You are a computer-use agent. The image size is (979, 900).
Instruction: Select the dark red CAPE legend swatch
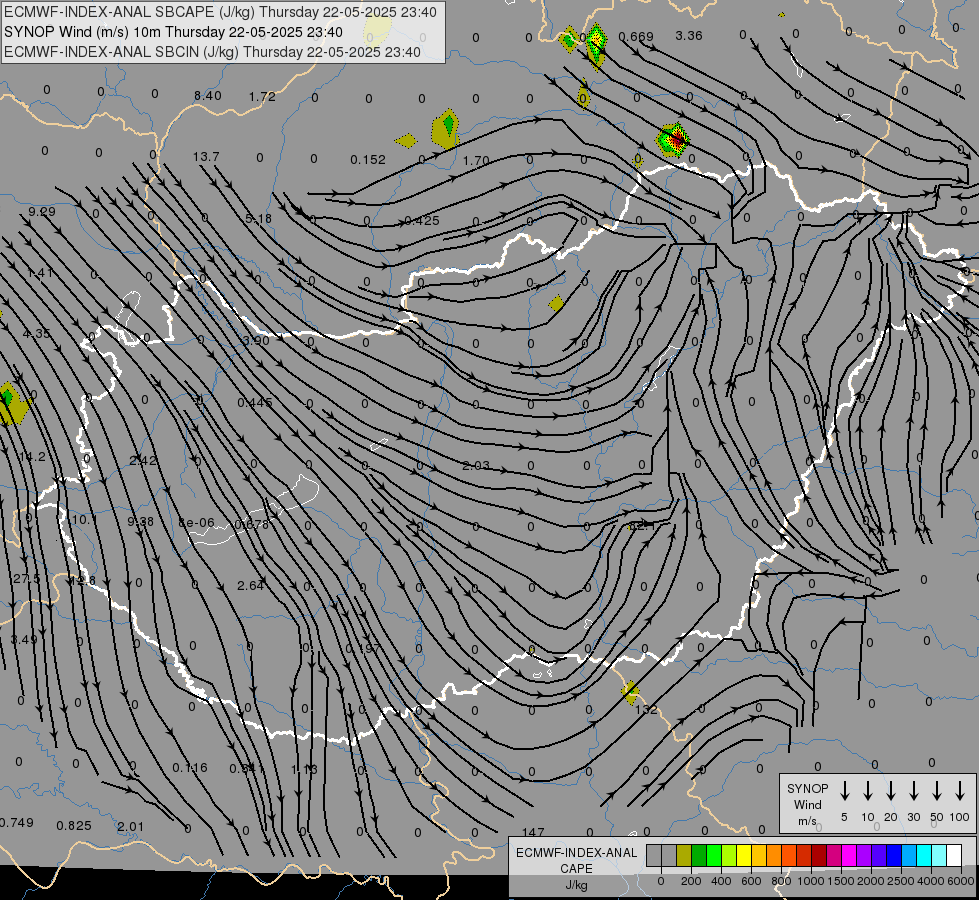pyautogui.click(x=819, y=856)
